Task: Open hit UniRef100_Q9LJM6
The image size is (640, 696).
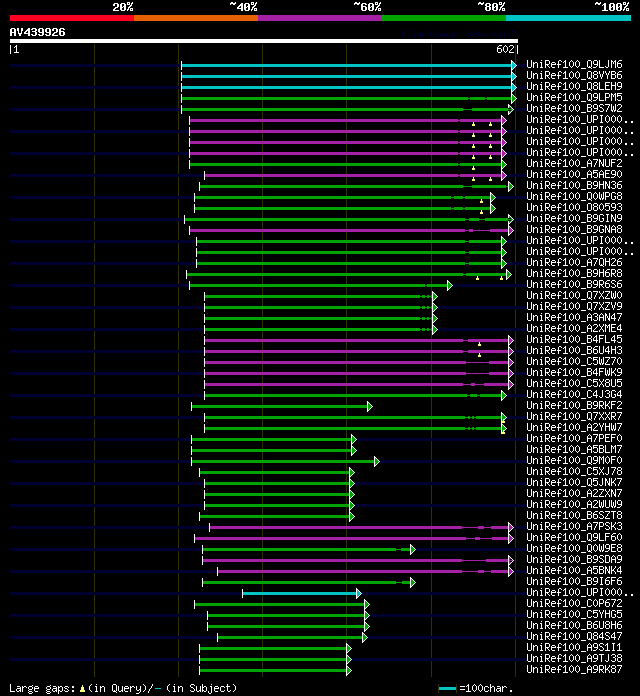Action: coord(574,64)
